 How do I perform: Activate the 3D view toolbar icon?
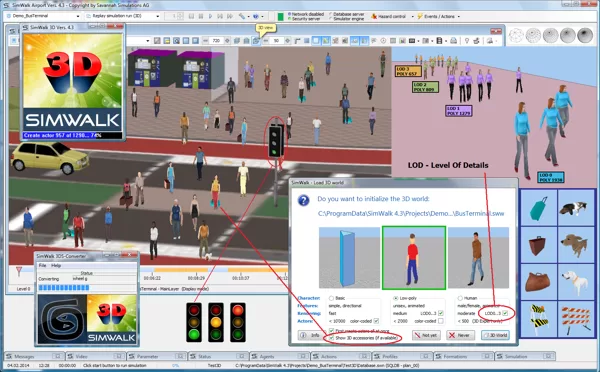pyautogui.click(x=256, y=41)
